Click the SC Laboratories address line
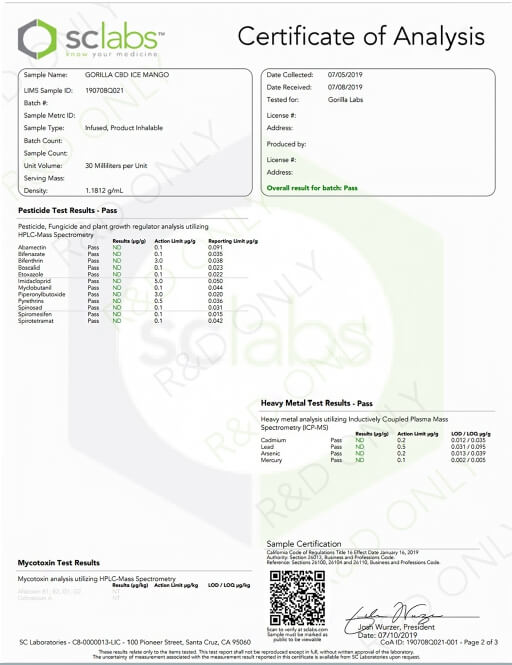This screenshot has width=512, height=665. (135, 642)
